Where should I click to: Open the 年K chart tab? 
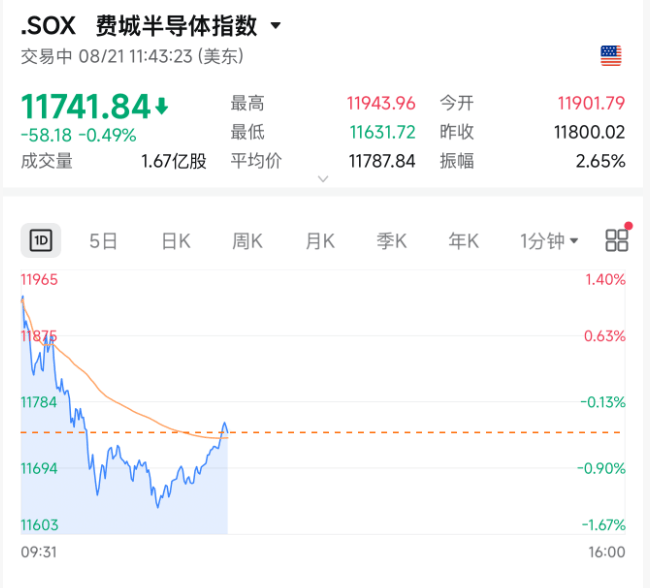pyautogui.click(x=463, y=241)
